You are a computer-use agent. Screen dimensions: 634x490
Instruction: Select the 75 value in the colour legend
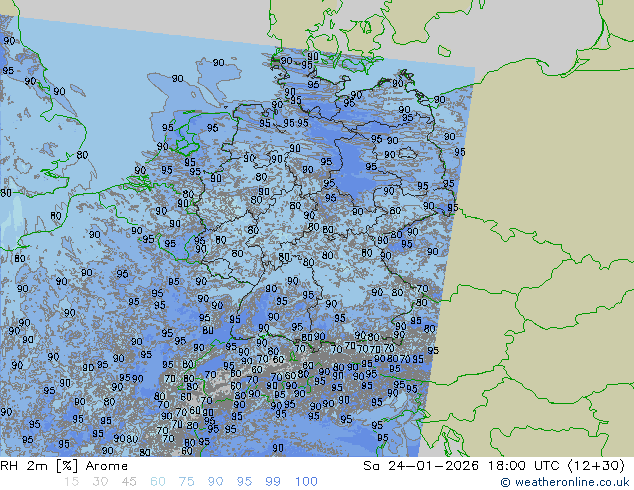(186, 482)
